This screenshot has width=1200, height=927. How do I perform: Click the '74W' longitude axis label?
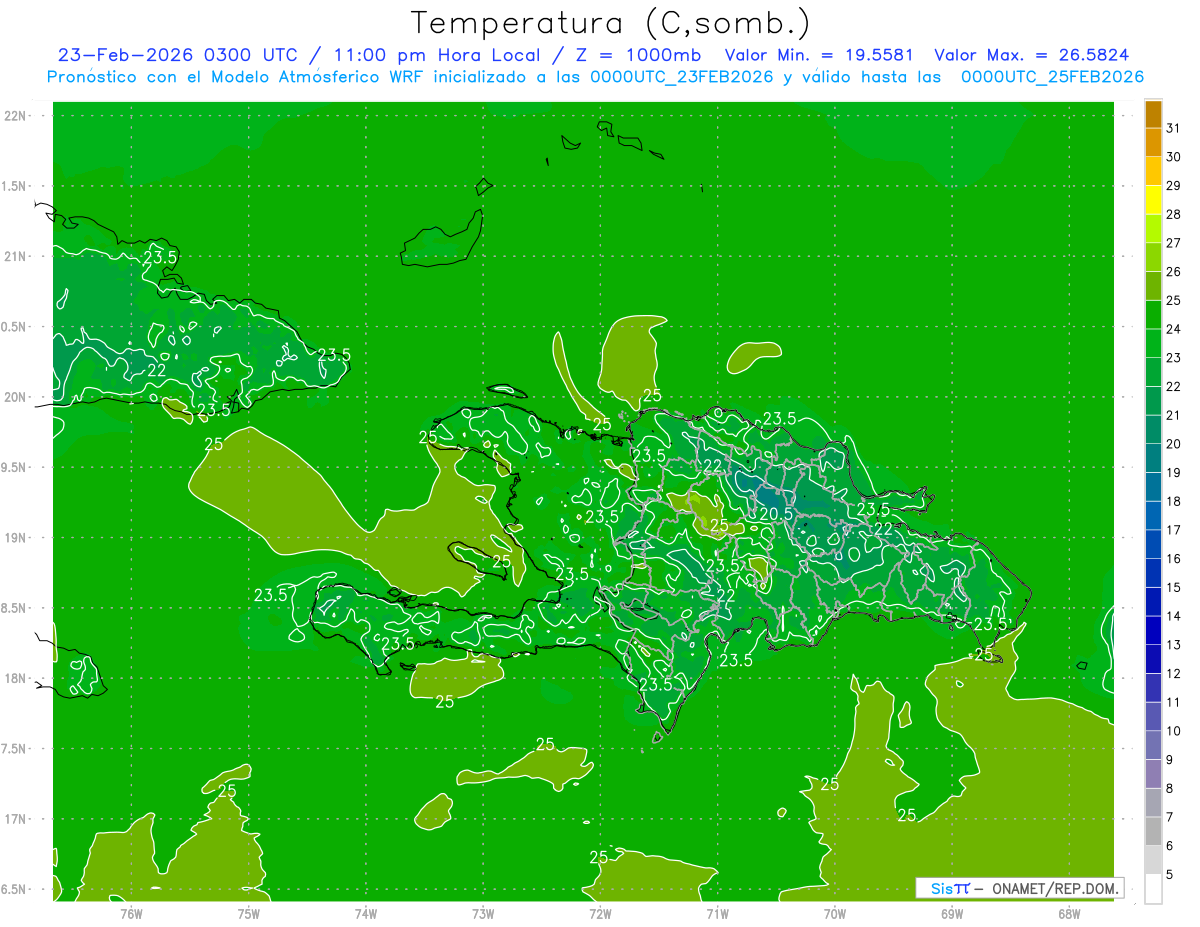click(365, 913)
